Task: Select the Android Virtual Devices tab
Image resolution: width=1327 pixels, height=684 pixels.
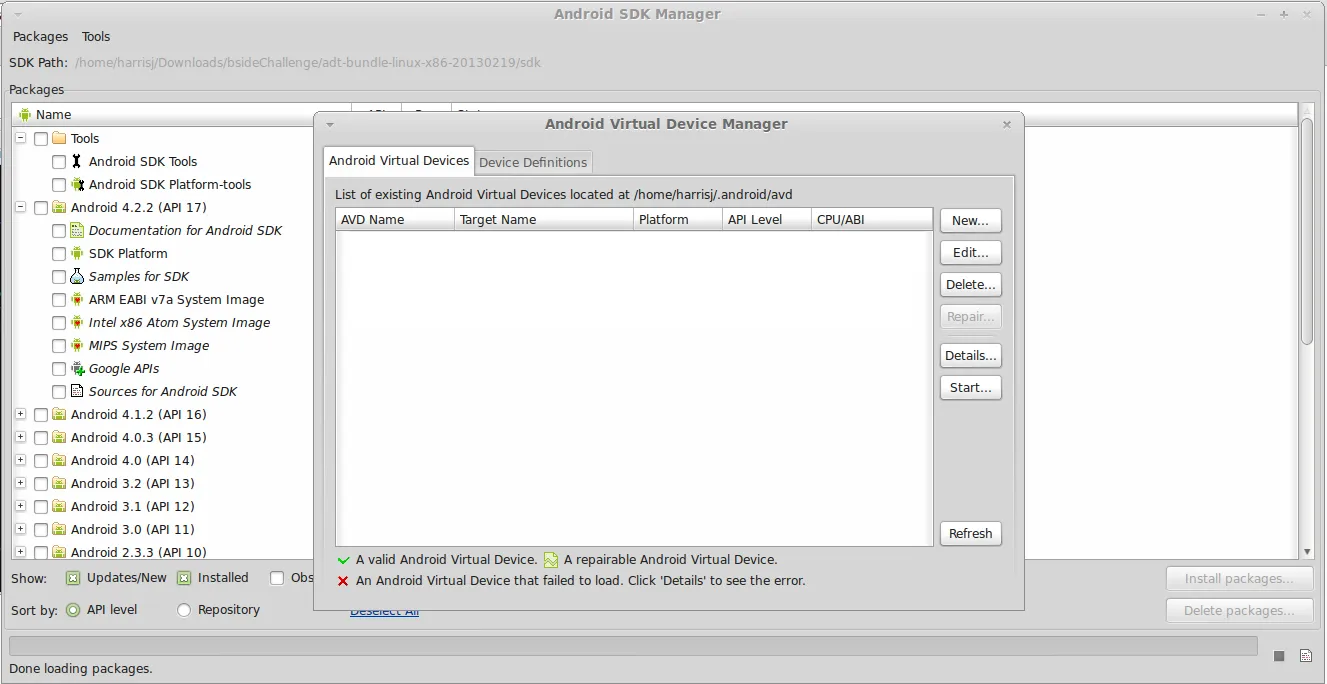Action: point(399,160)
